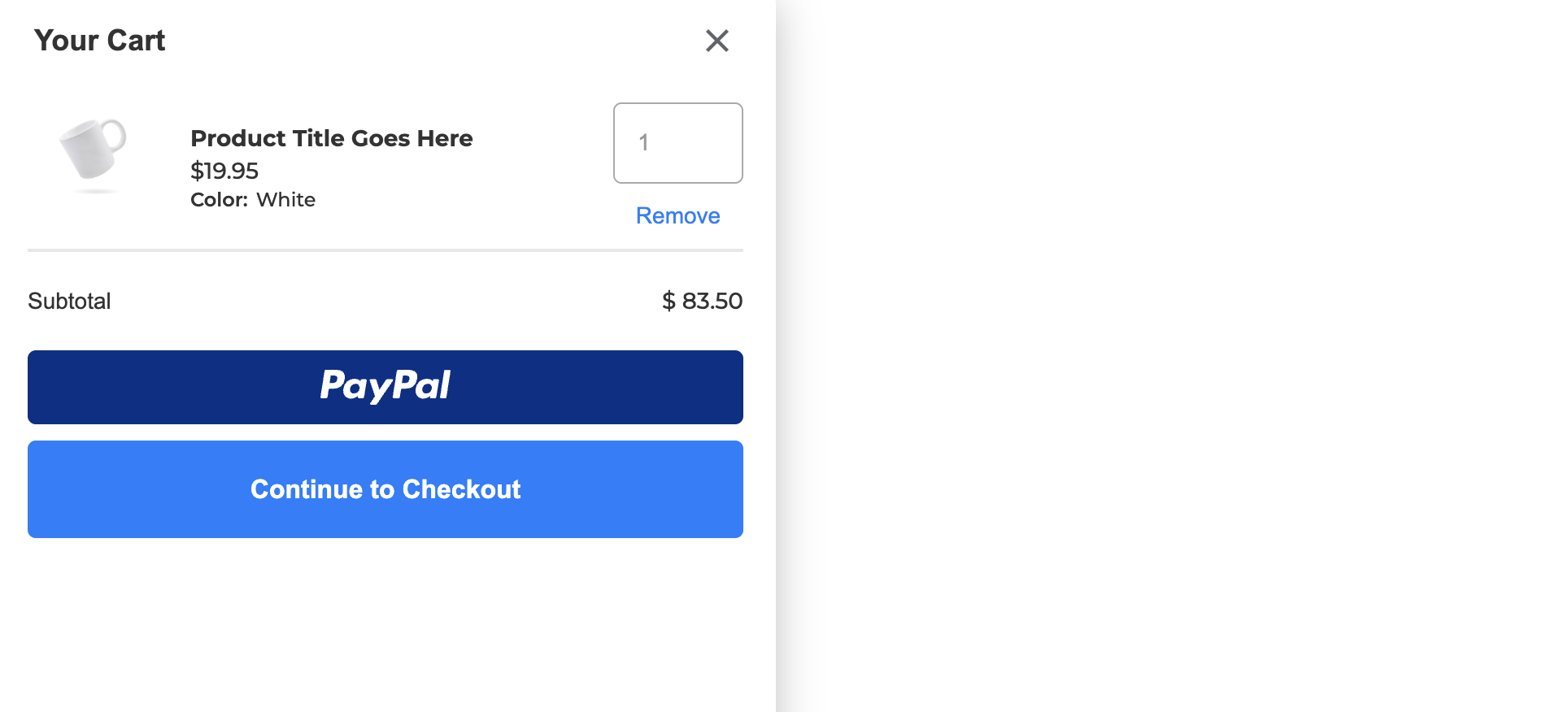Click the Subtotal label
The width and height of the screenshot is (1568, 712).
[x=69, y=301]
